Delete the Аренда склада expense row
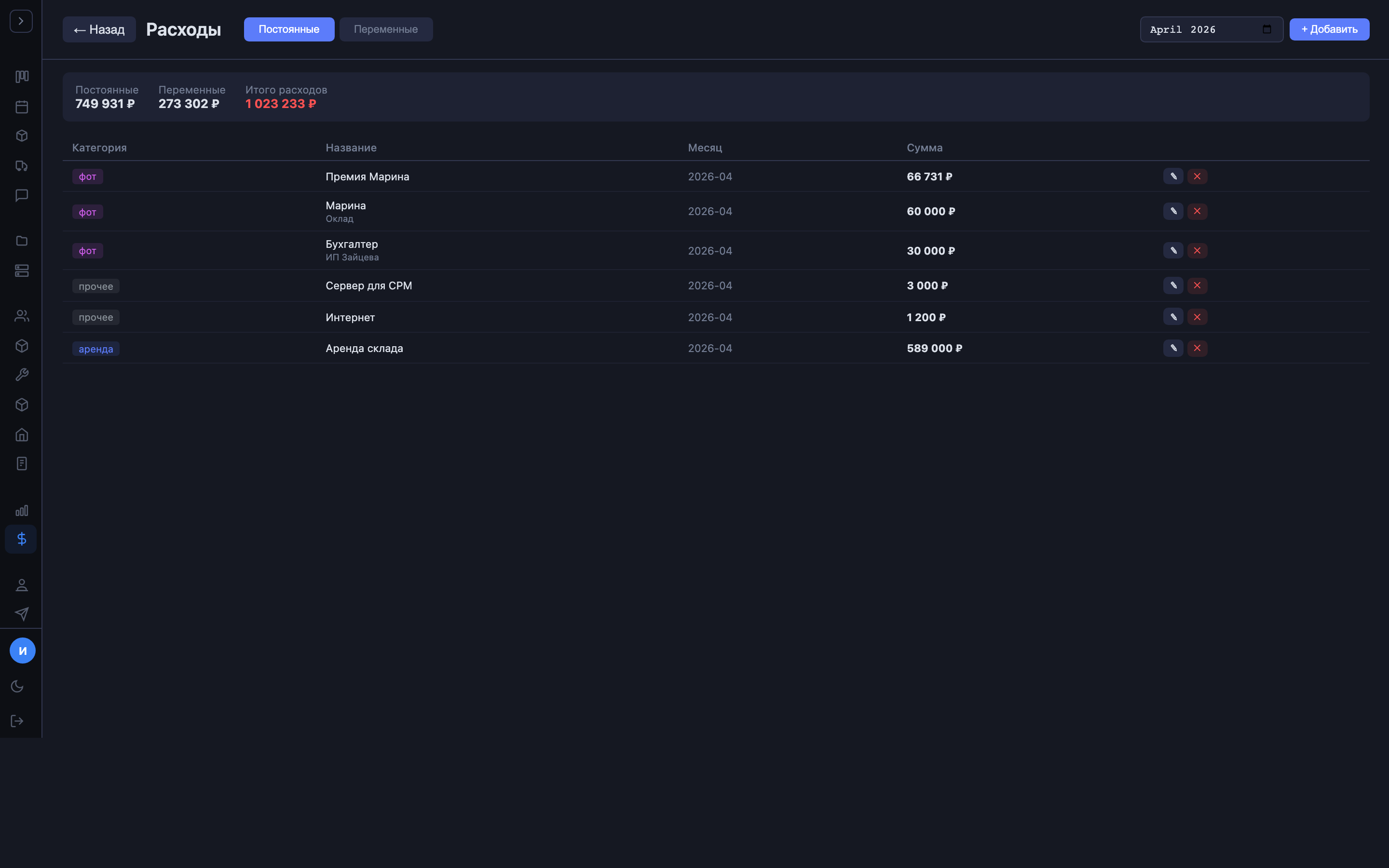Image resolution: width=1389 pixels, height=868 pixels. pyautogui.click(x=1198, y=348)
